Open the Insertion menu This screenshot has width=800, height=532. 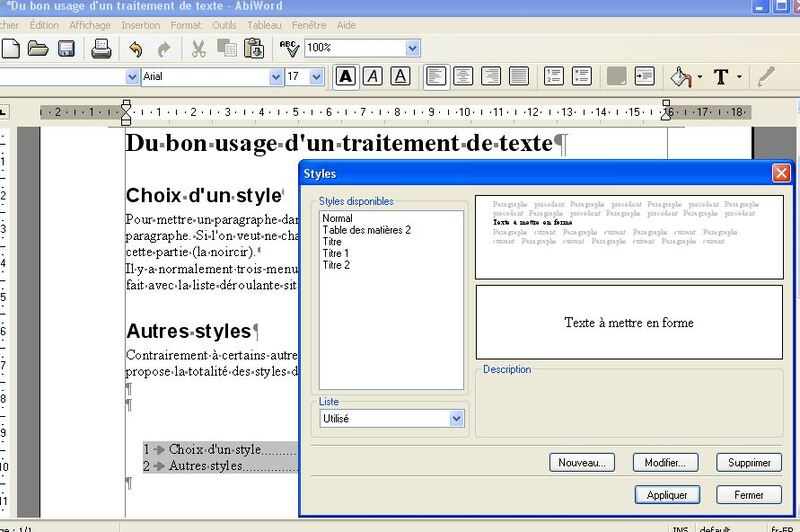click(x=140, y=25)
